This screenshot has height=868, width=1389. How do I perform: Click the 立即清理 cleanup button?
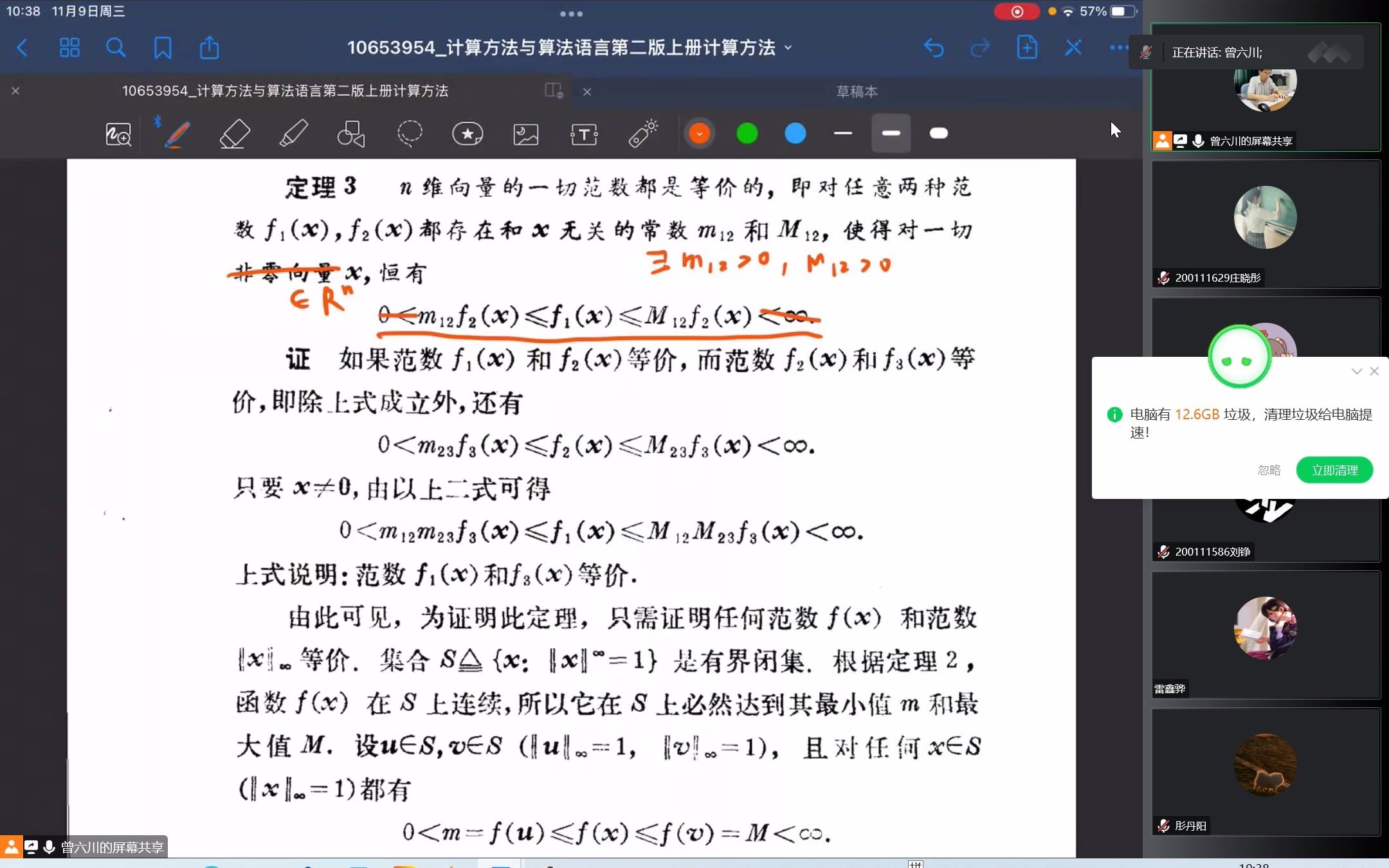pyautogui.click(x=1334, y=470)
